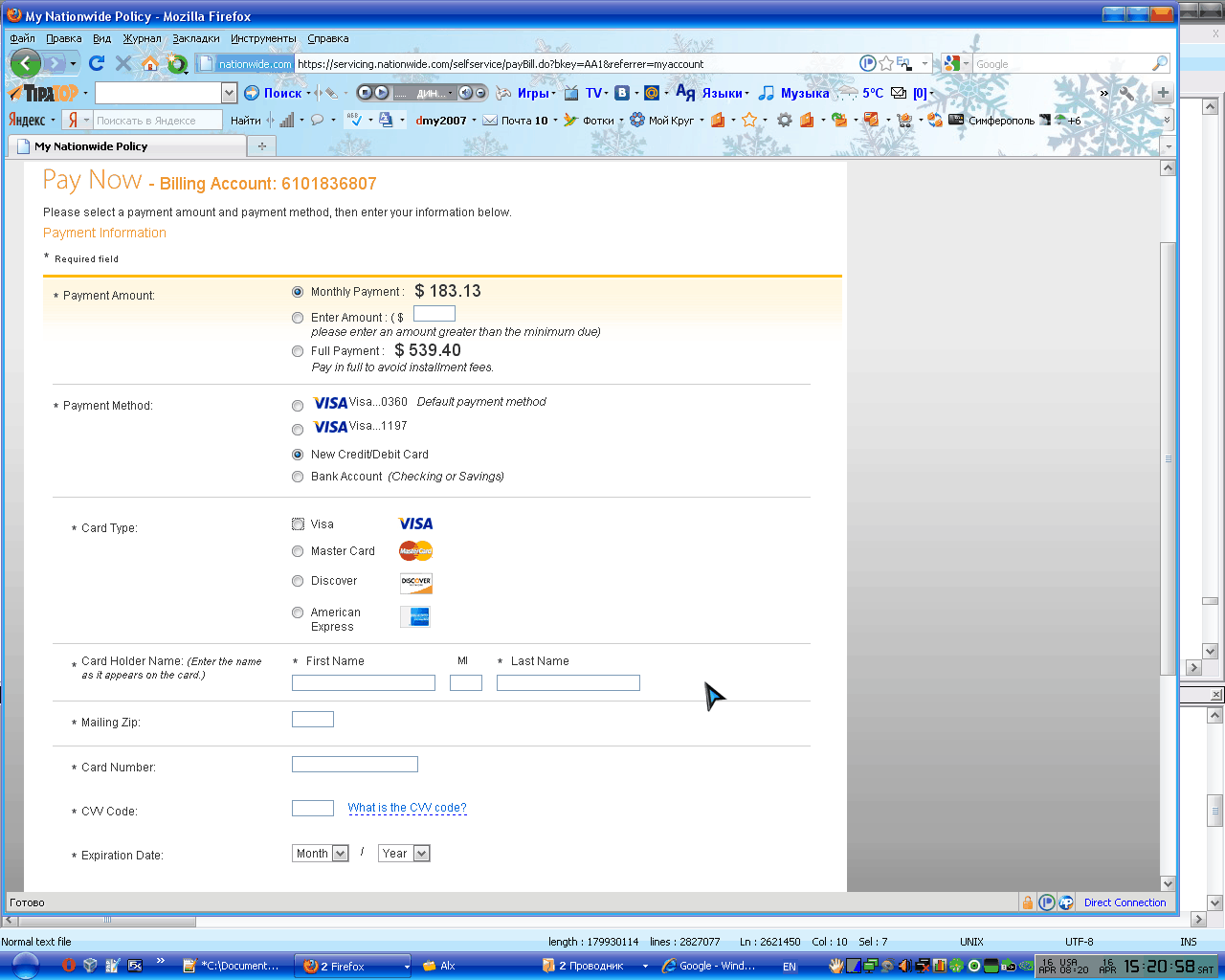Image resolution: width=1225 pixels, height=980 pixels.
Task: Open the Музыка music toolbar item
Action: click(x=793, y=93)
